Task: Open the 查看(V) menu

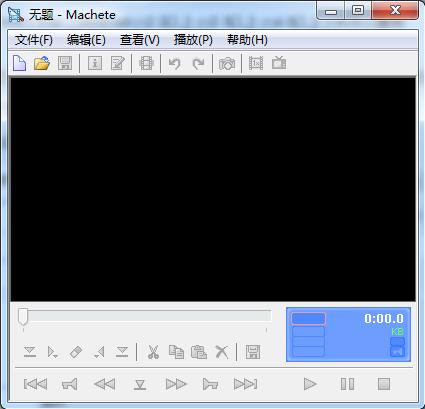Action: coord(140,40)
